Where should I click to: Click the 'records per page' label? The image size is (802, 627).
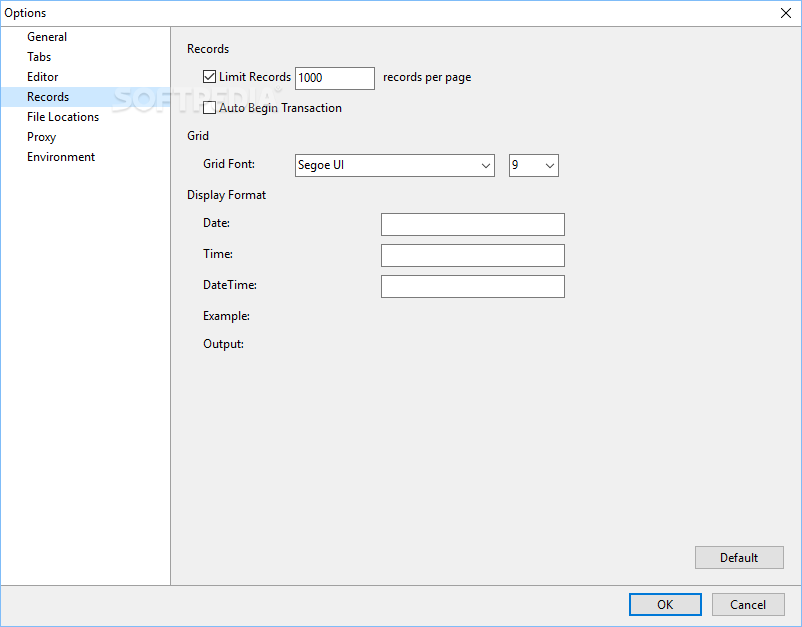coord(427,77)
